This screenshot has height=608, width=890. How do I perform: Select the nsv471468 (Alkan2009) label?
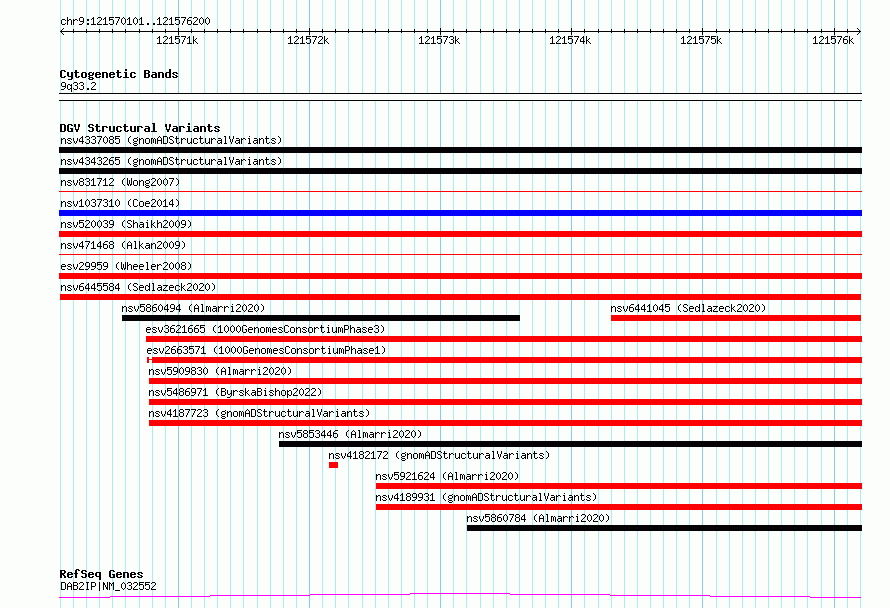point(123,245)
